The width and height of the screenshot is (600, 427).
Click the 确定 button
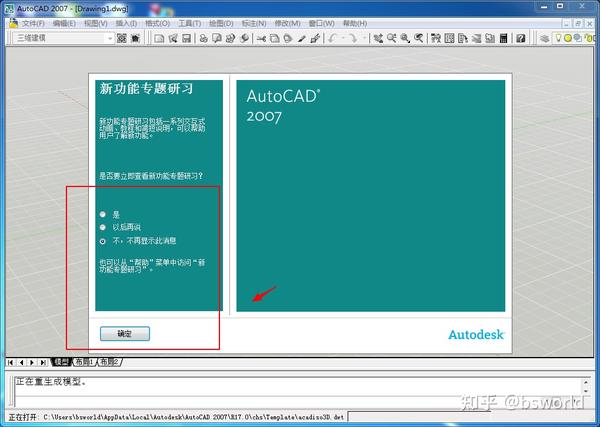(125, 334)
